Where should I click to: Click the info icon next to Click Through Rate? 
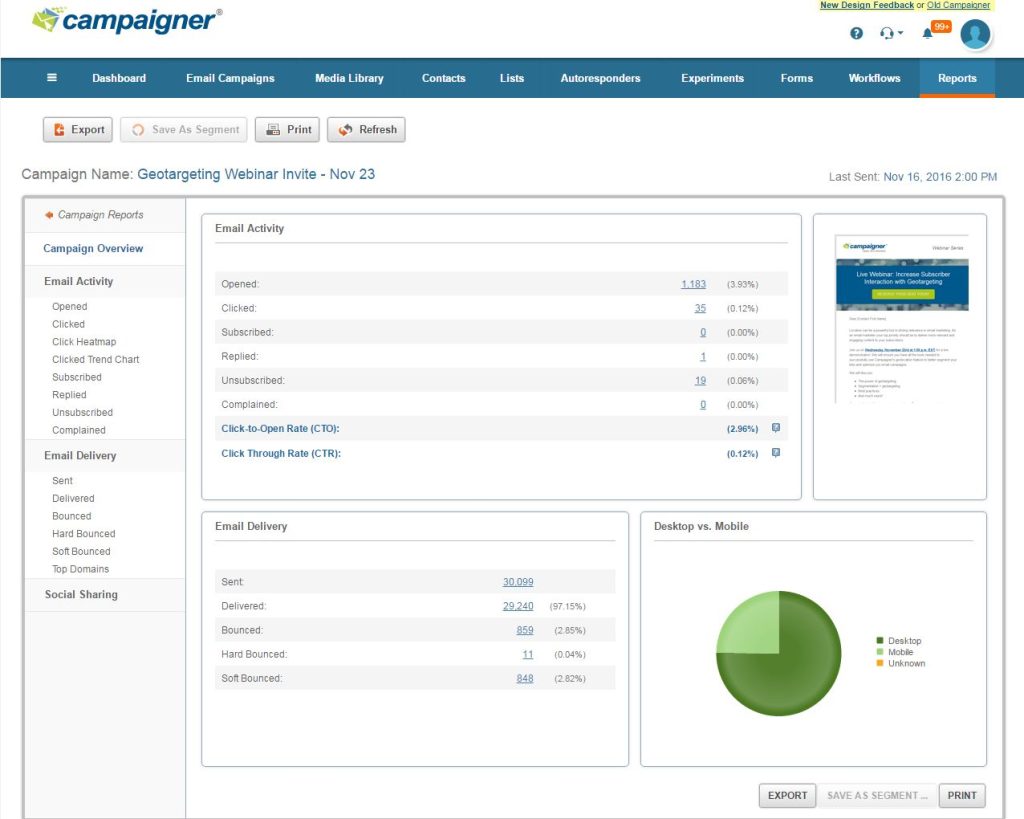774,452
